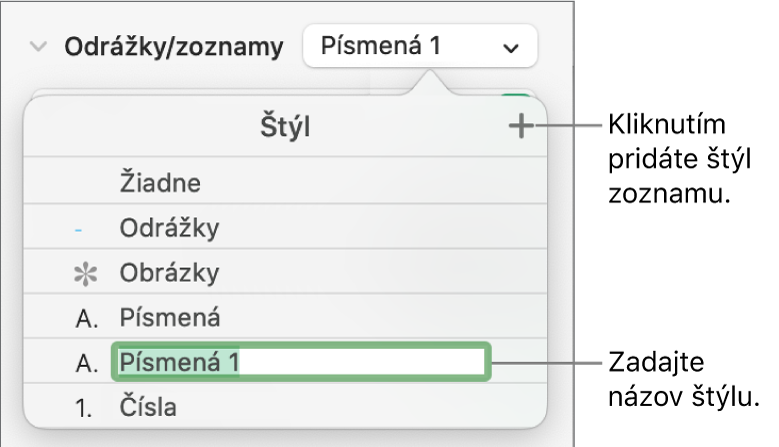Viewport: 779px width, 447px height.
Task: Click the Odrážky/zoznamy section label
Action: click(174, 46)
